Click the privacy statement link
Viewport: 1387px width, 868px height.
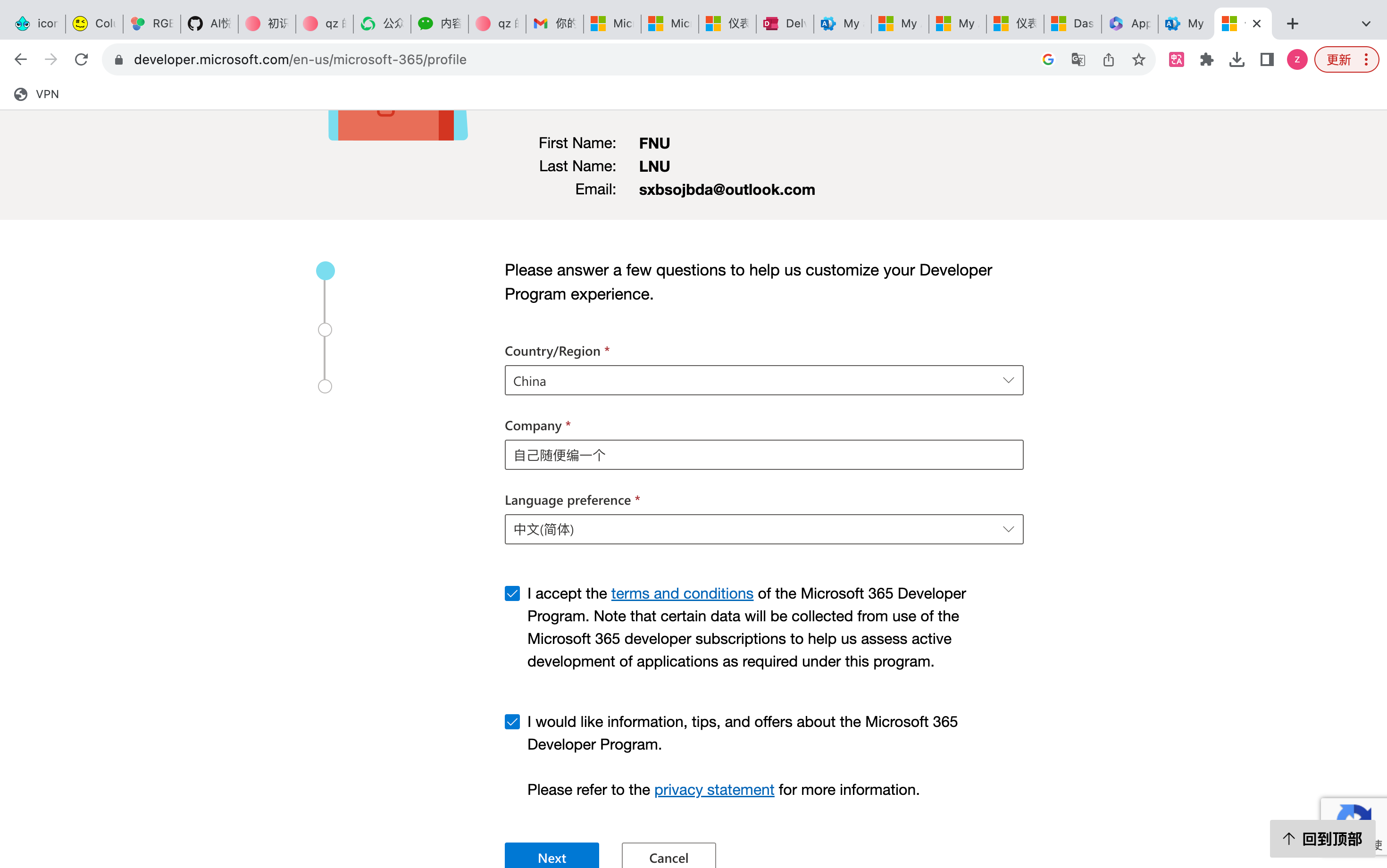click(714, 790)
